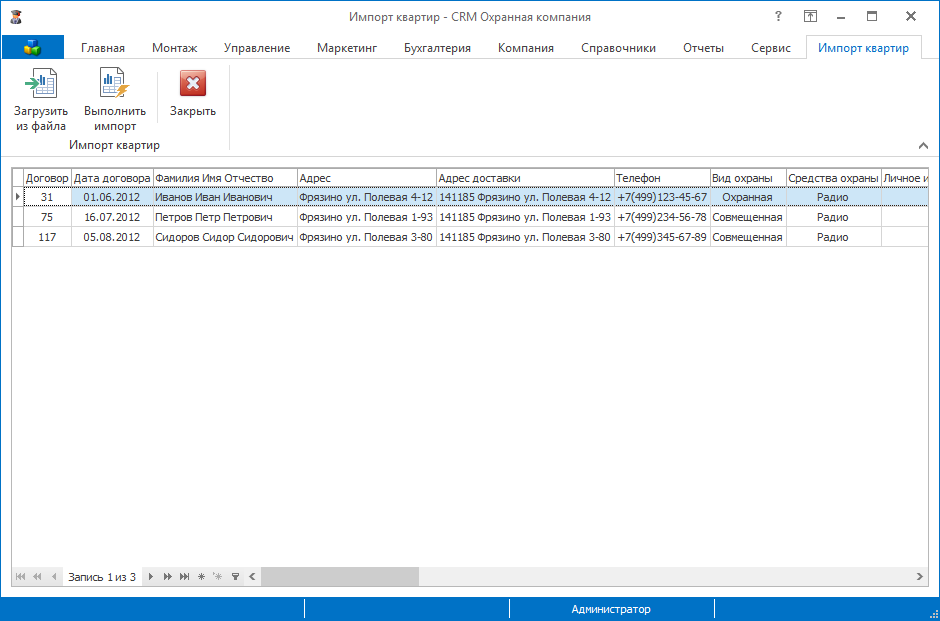
Task: Select the date cell 01.06.2012
Action: (x=112, y=197)
